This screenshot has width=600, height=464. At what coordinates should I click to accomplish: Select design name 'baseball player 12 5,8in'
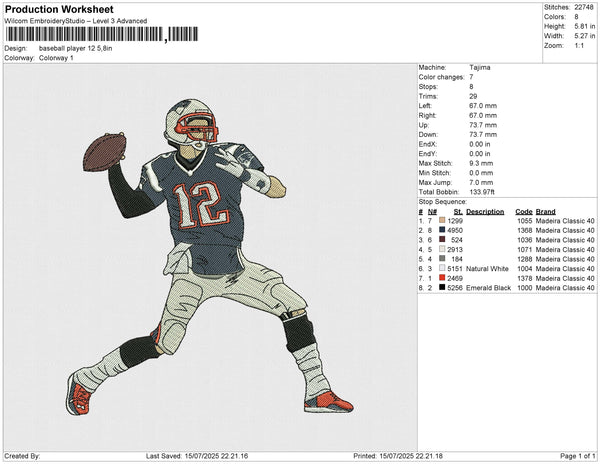(75, 49)
